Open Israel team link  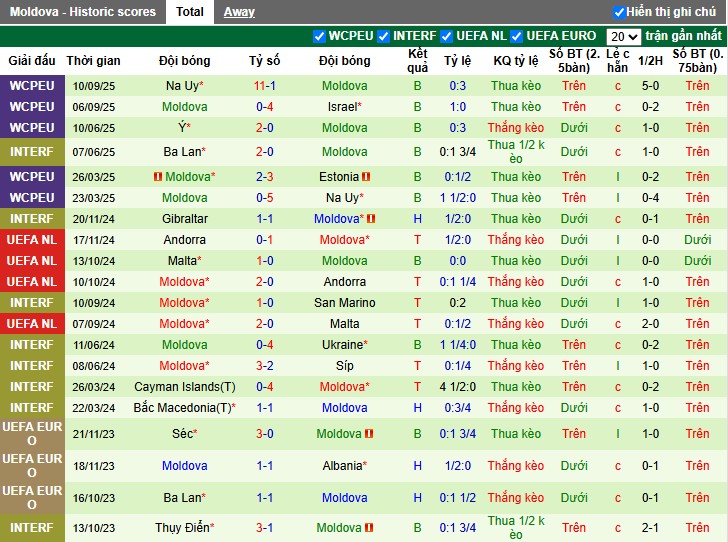click(x=345, y=107)
